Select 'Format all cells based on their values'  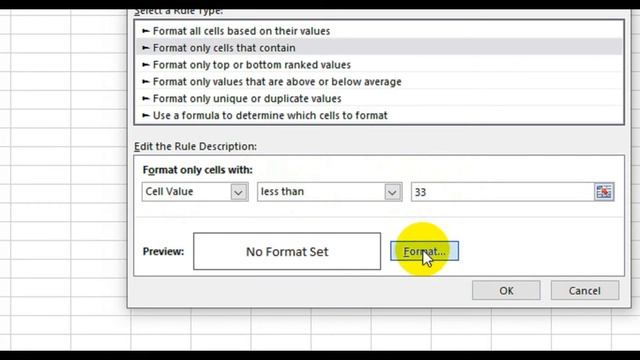[379, 31]
